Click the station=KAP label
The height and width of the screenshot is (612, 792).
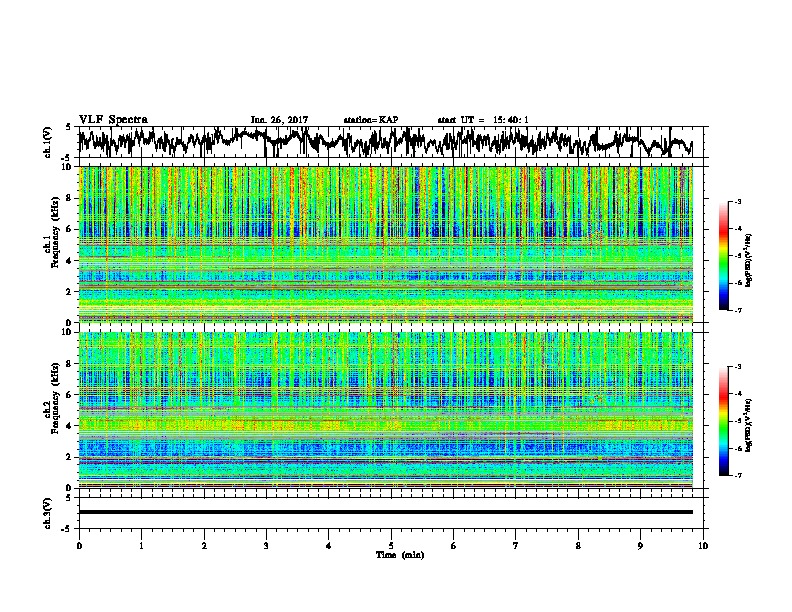click(x=371, y=120)
